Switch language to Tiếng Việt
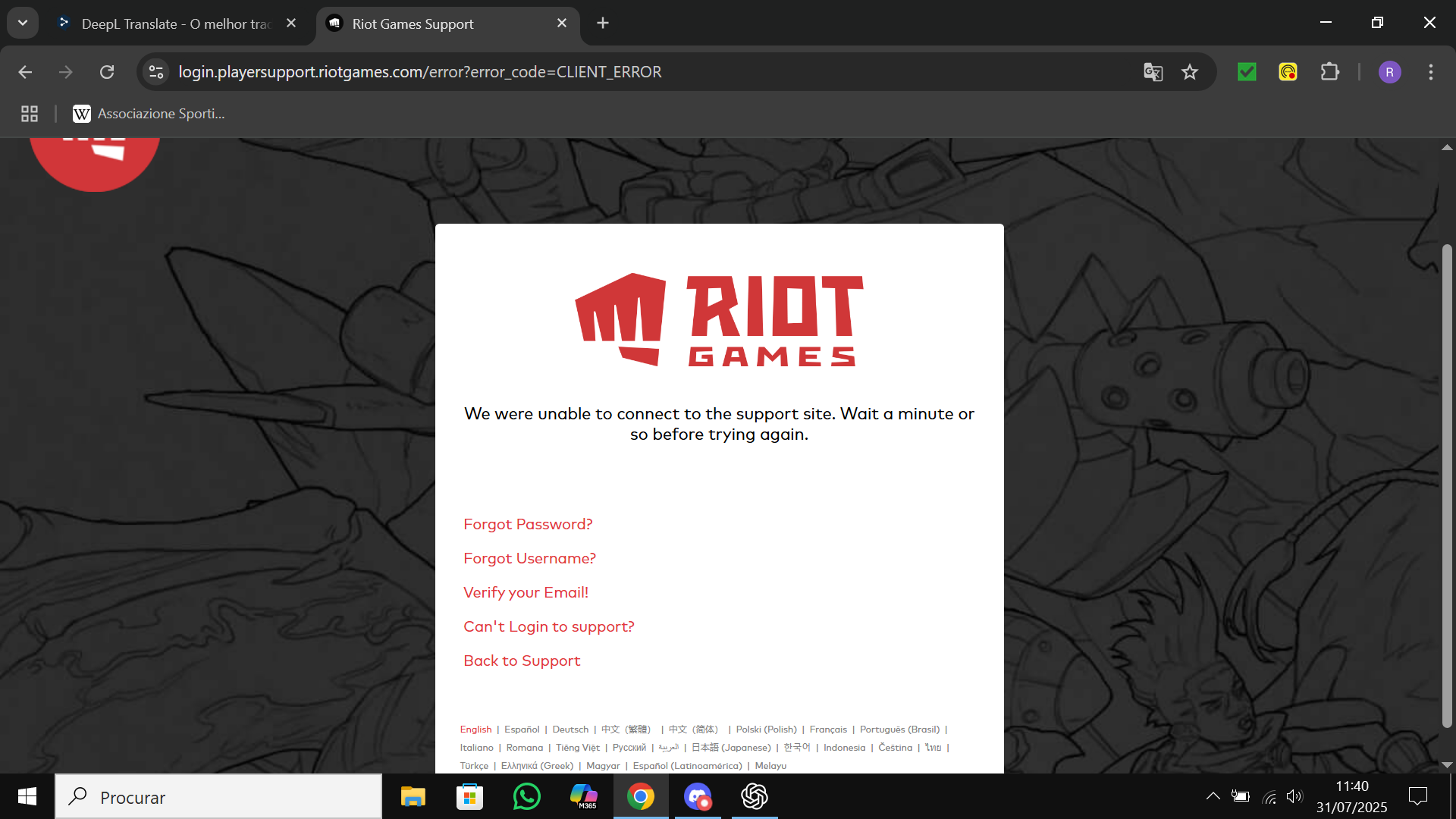The width and height of the screenshot is (1456, 819). [x=578, y=748]
